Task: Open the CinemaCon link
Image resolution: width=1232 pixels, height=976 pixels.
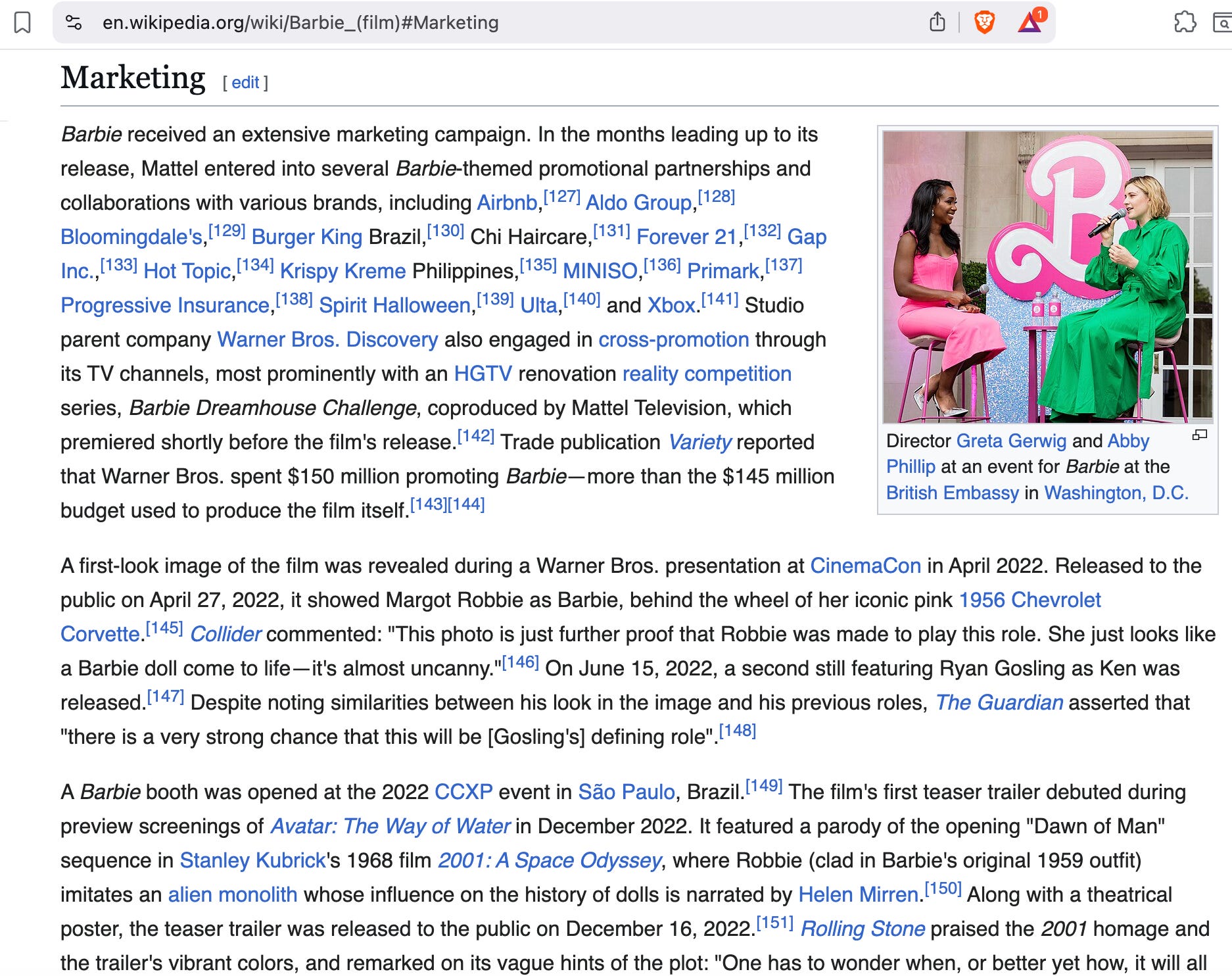Action: pos(865,566)
